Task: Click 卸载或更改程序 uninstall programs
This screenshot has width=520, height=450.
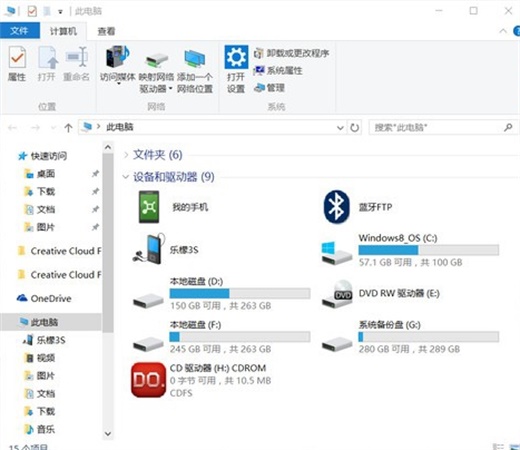Action: (x=291, y=53)
